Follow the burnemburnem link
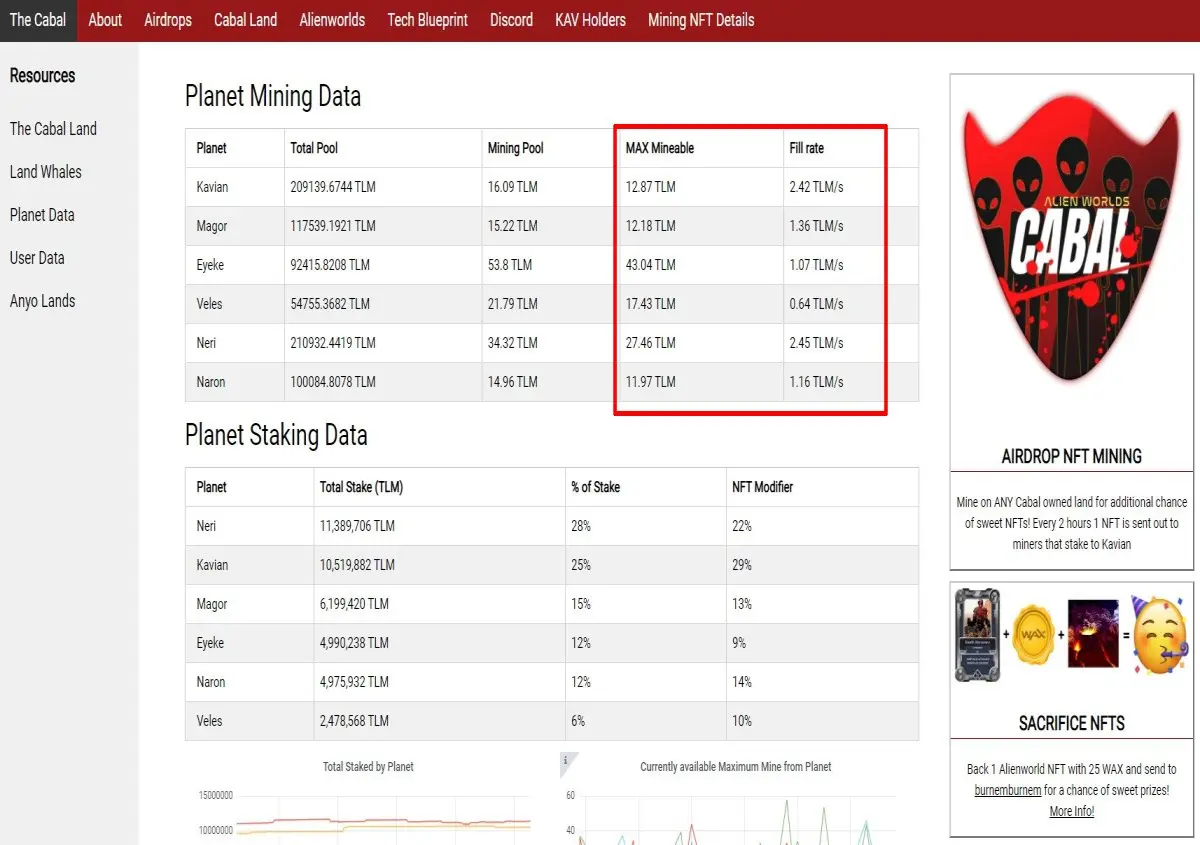 click(1008, 790)
